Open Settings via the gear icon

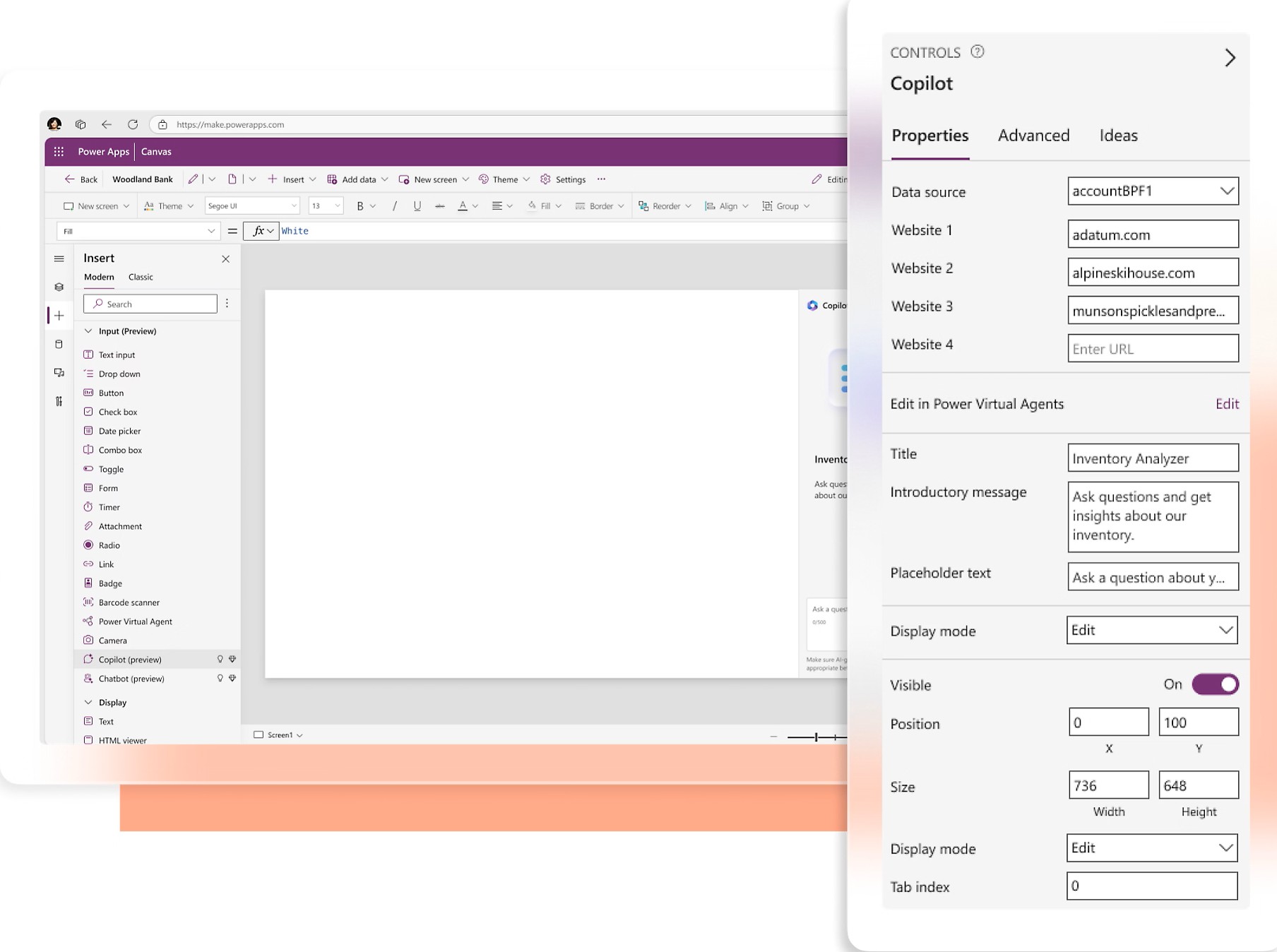tap(545, 179)
